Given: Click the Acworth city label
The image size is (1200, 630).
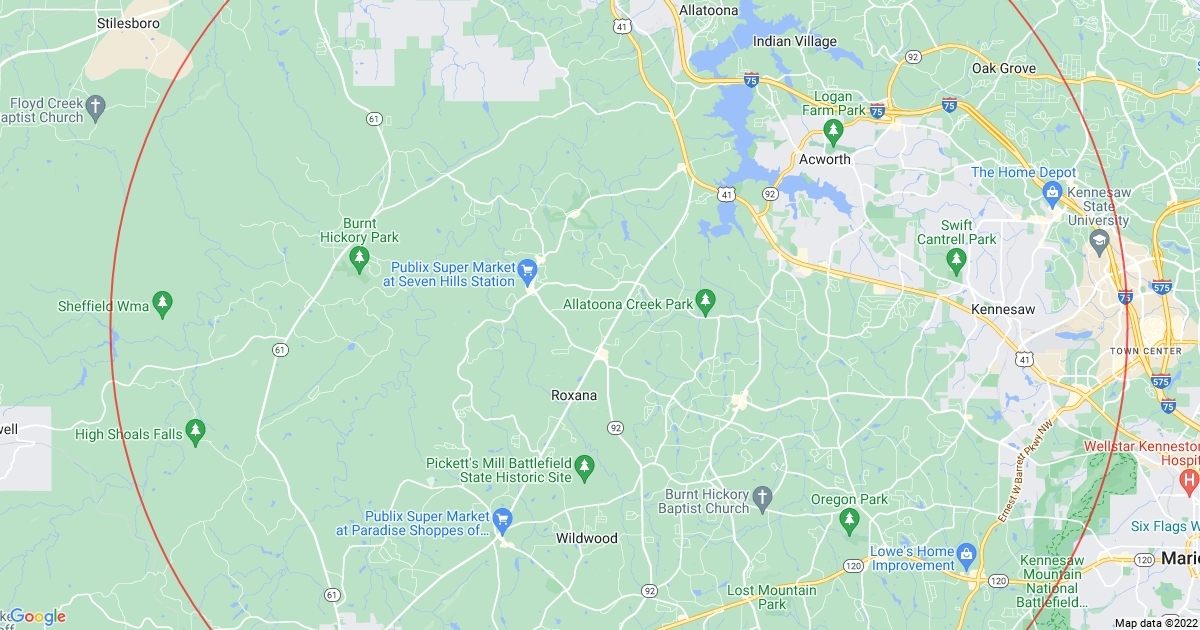Looking at the screenshot, I should point(825,159).
